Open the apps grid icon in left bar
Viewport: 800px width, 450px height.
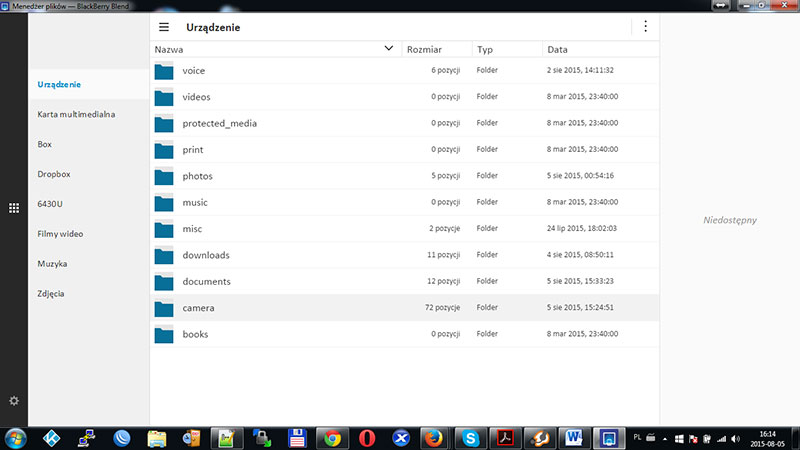[x=14, y=208]
